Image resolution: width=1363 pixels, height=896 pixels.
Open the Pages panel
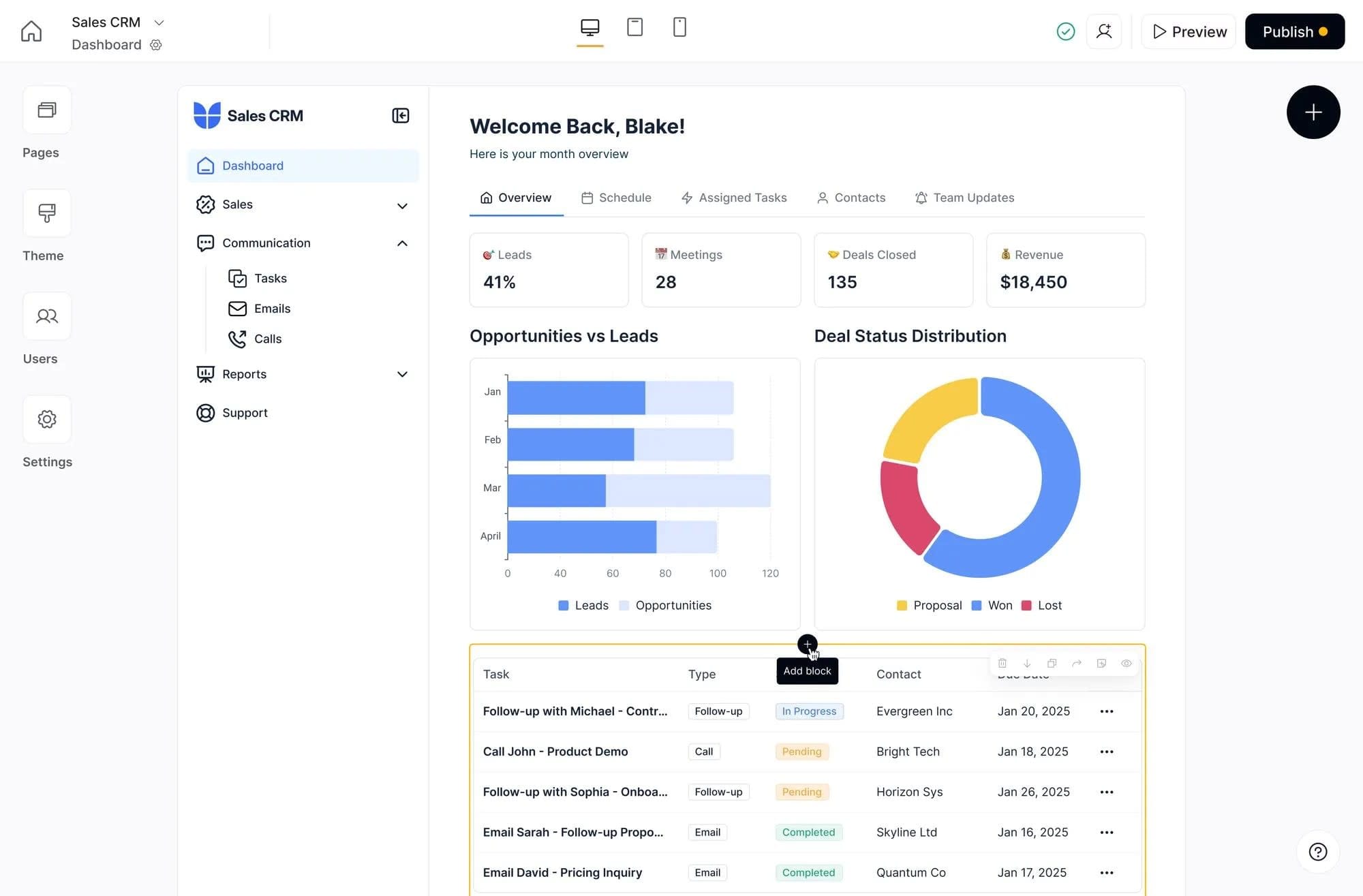pos(46,110)
